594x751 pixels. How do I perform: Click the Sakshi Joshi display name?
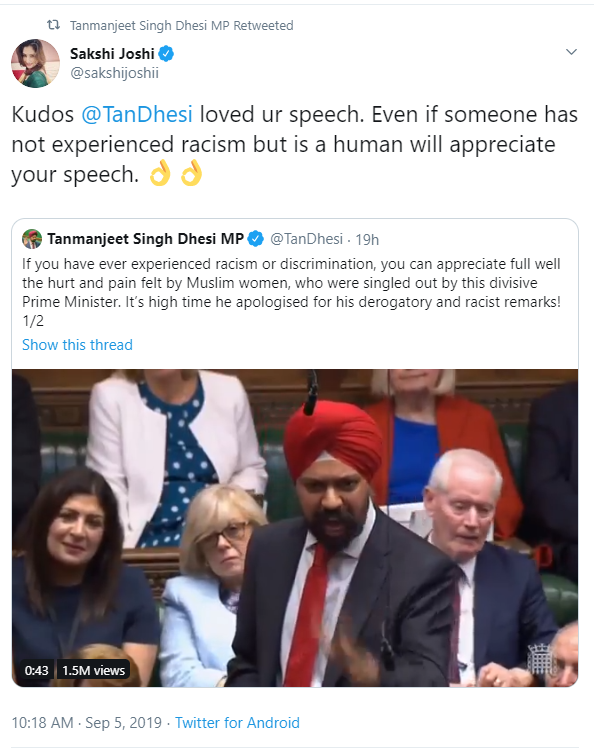pos(112,54)
